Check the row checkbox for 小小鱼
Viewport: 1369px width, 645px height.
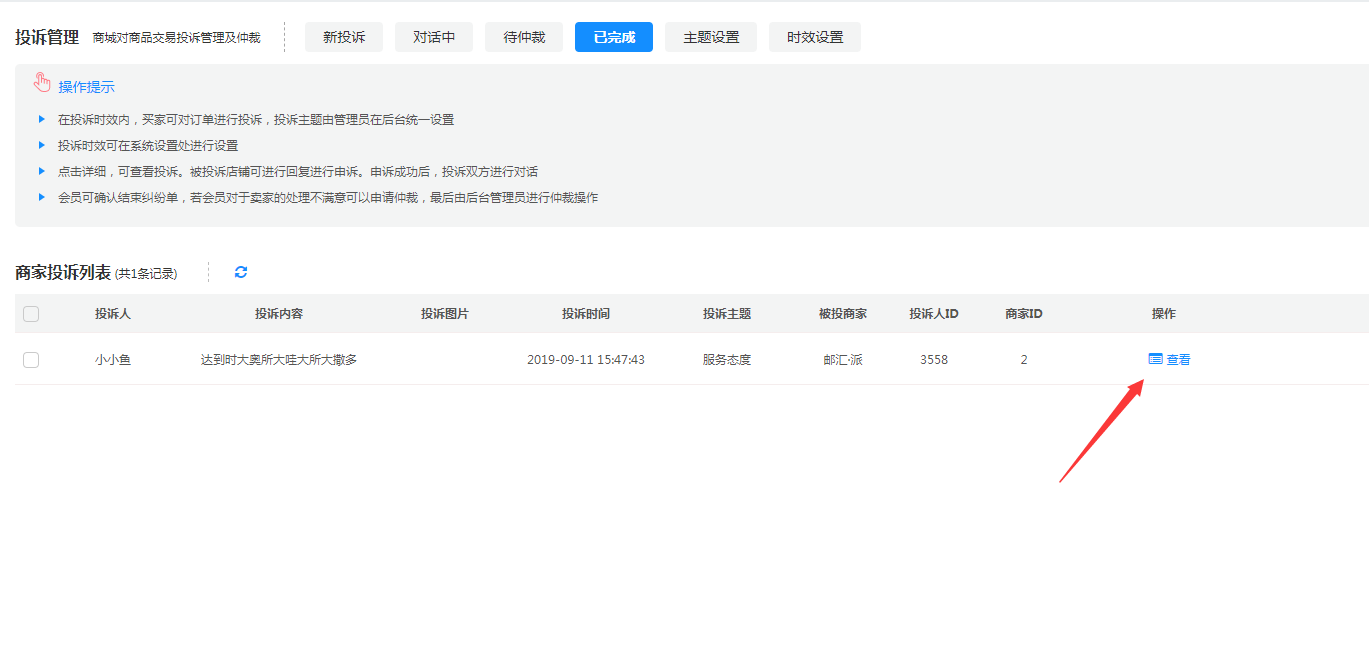coord(31,360)
